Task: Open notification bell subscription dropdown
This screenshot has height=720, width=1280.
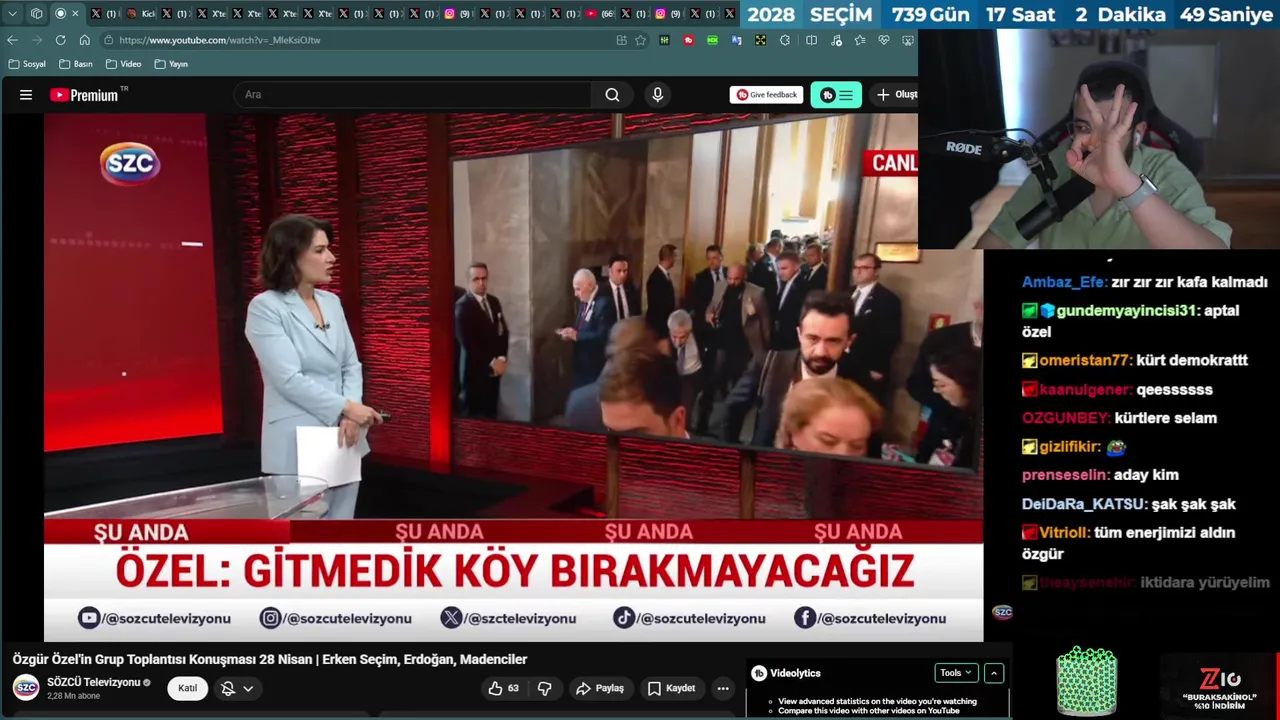Action: click(x=237, y=688)
